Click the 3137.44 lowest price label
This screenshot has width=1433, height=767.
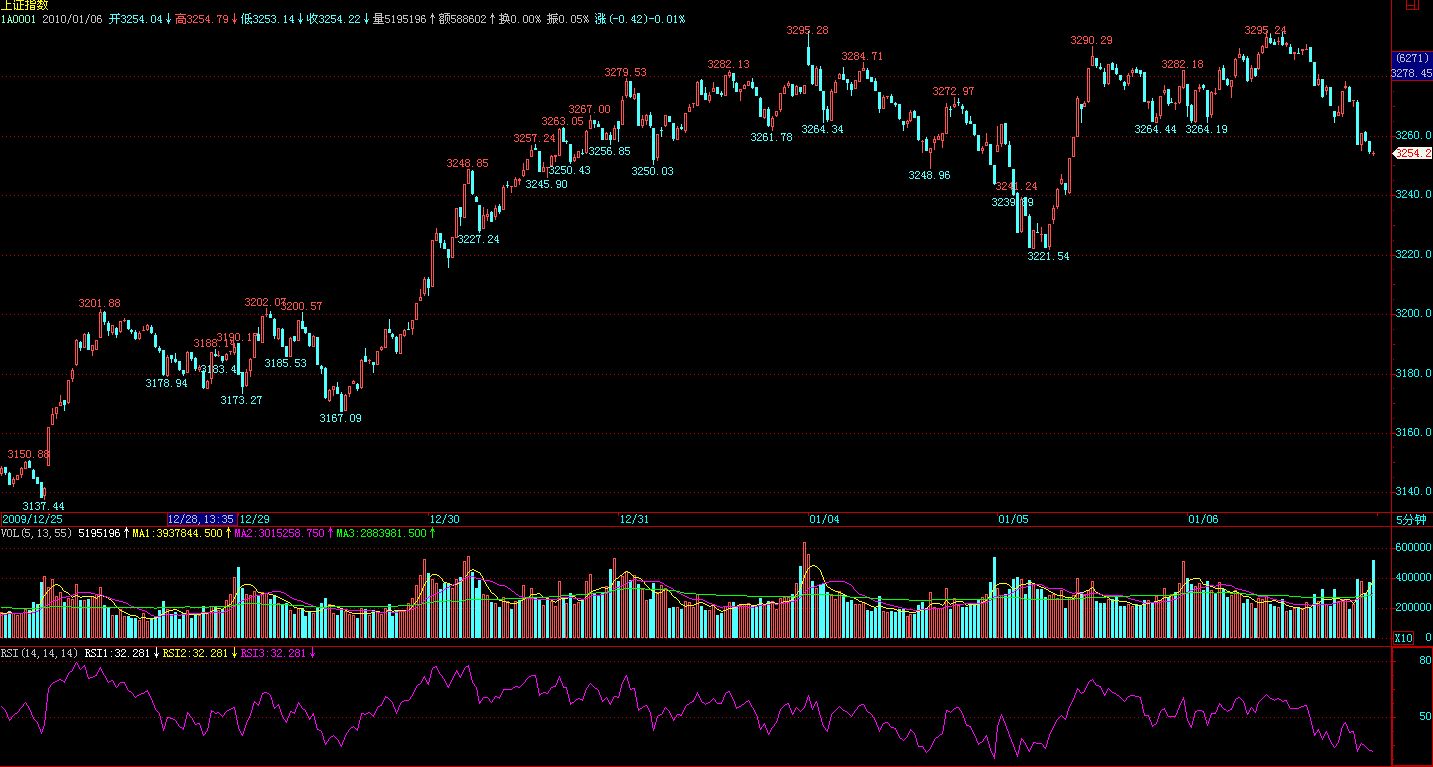click(43, 507)
